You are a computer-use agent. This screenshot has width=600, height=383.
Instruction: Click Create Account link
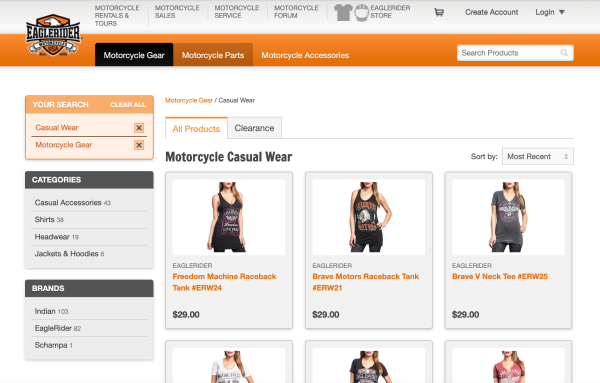(491, 12)
